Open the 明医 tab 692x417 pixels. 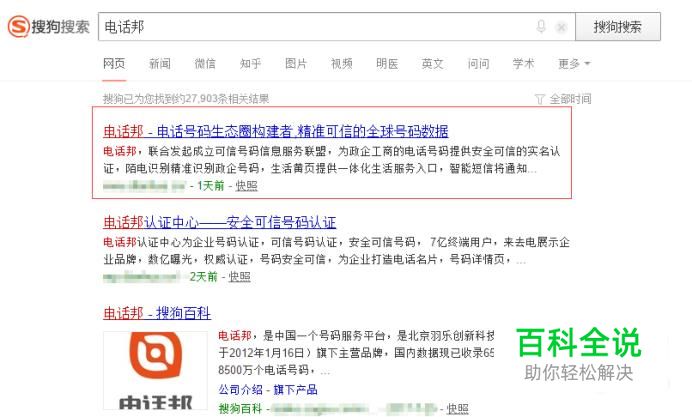pos(387,64)
